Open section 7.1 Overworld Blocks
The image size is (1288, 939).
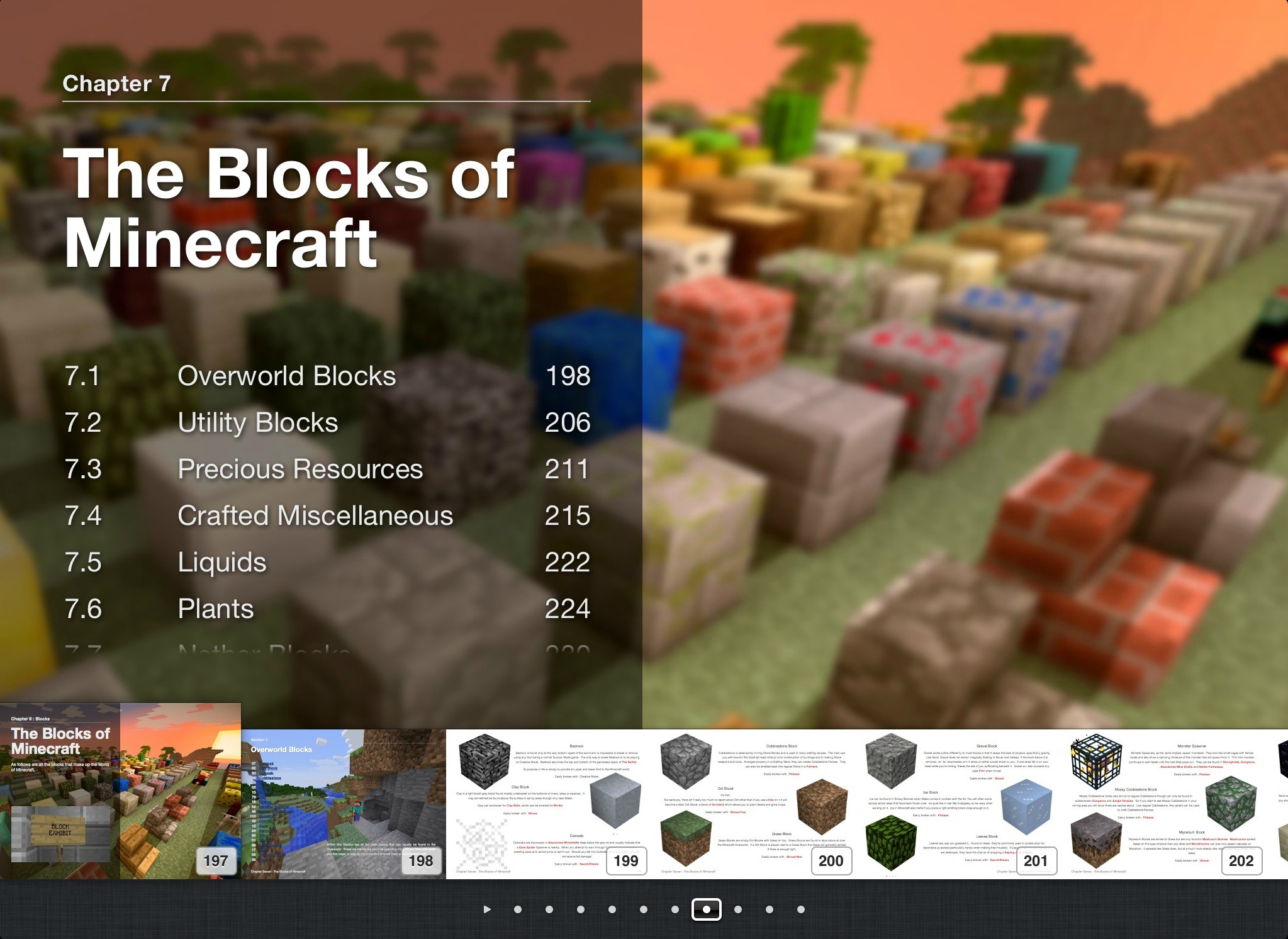287,376
